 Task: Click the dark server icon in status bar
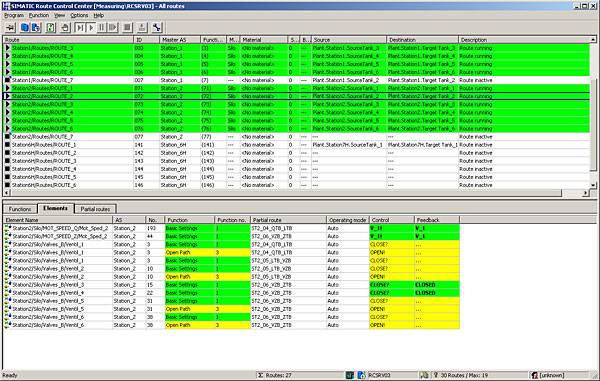tap(350, 375)
